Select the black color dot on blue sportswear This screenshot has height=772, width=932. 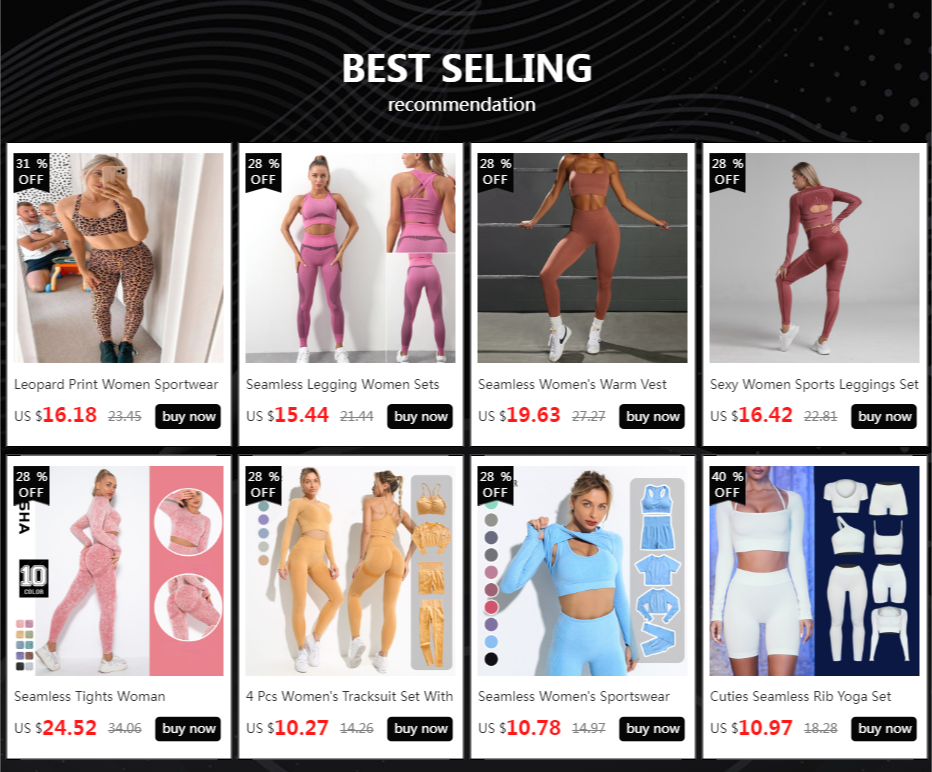pyautogui.click(x=491, y=658)
